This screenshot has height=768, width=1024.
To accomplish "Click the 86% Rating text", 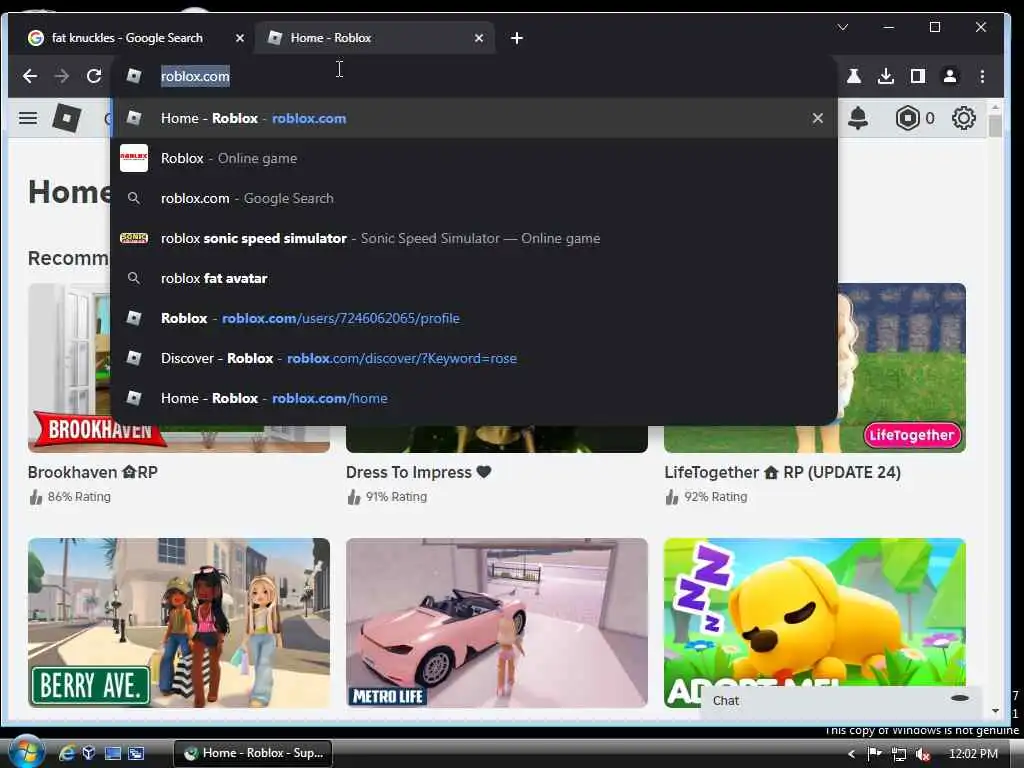I will pos(79,497).
